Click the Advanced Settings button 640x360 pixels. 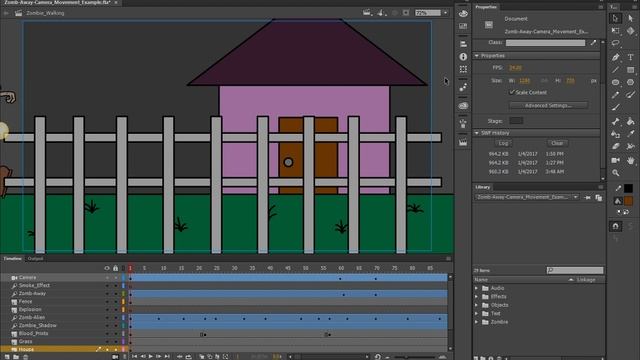point(548,106)
